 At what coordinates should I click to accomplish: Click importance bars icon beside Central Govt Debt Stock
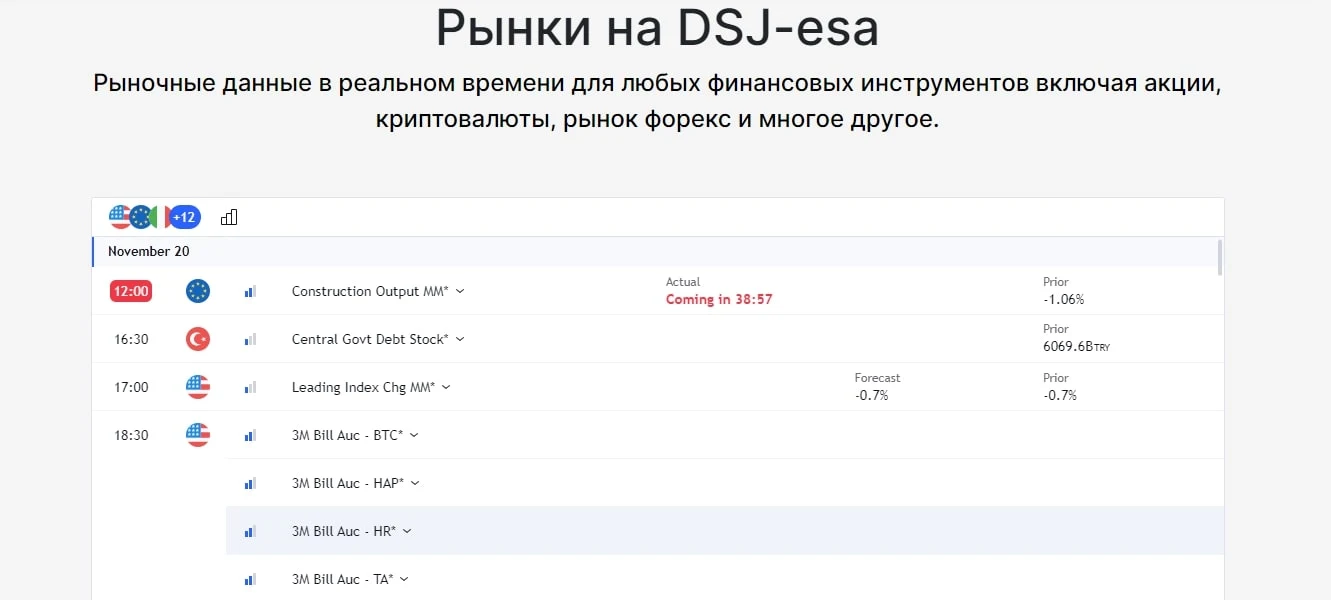tap(250, 339)
